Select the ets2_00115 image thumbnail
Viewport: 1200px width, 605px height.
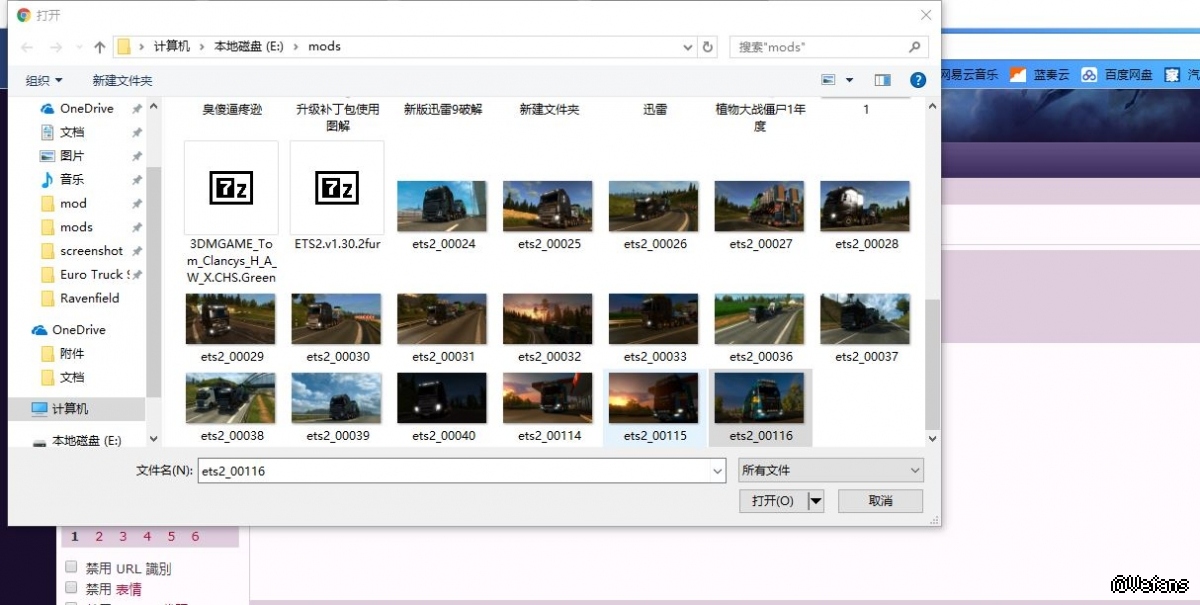[655, 399]
